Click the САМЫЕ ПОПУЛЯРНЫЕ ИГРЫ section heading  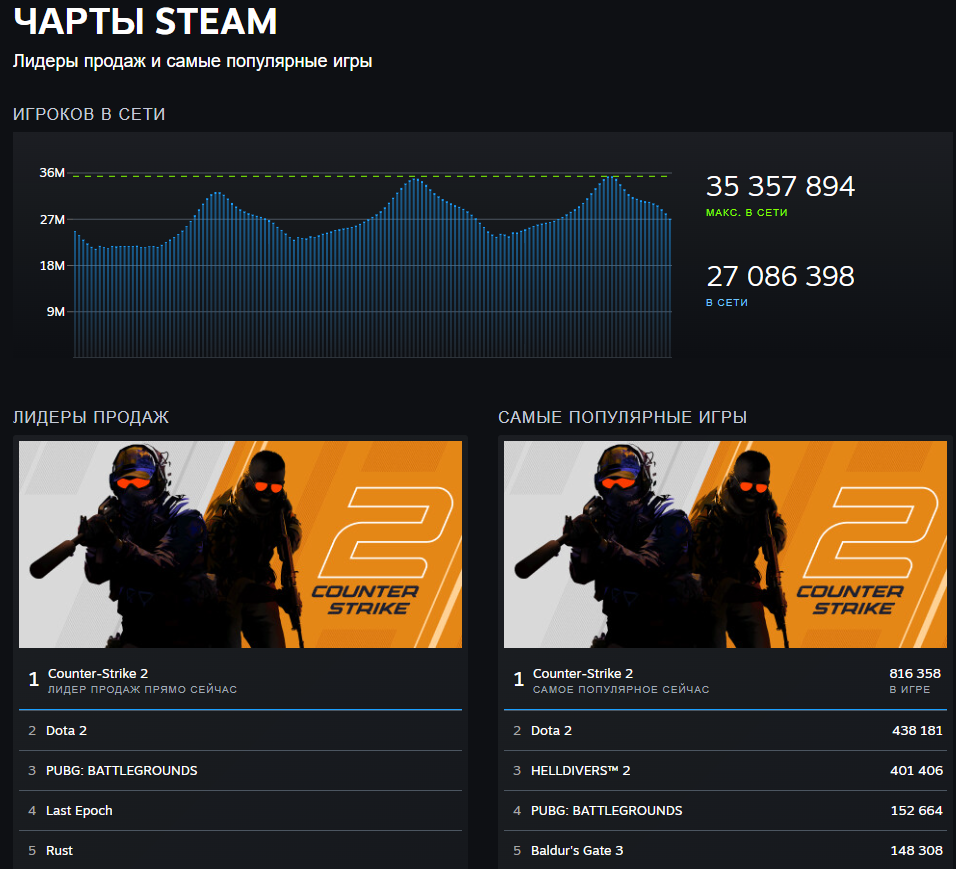pos(622,417)
